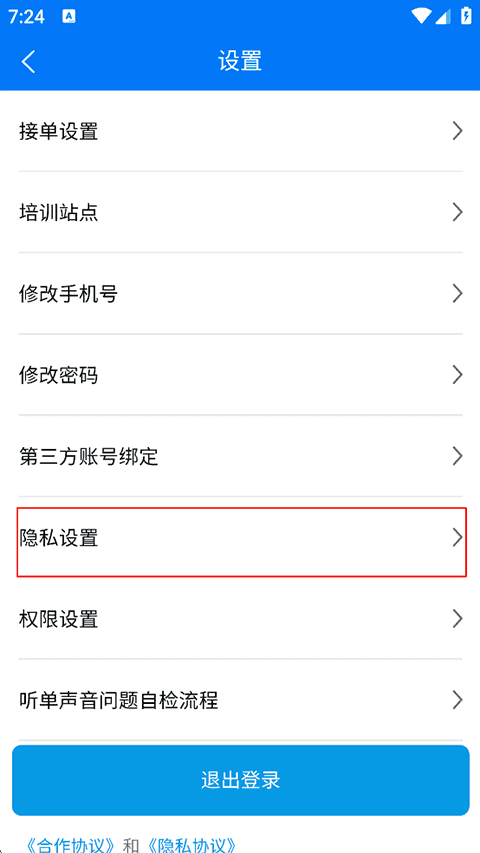Tap the 培训站点 label
Viewport: 480px width, 853px height.
coord(58,213)
